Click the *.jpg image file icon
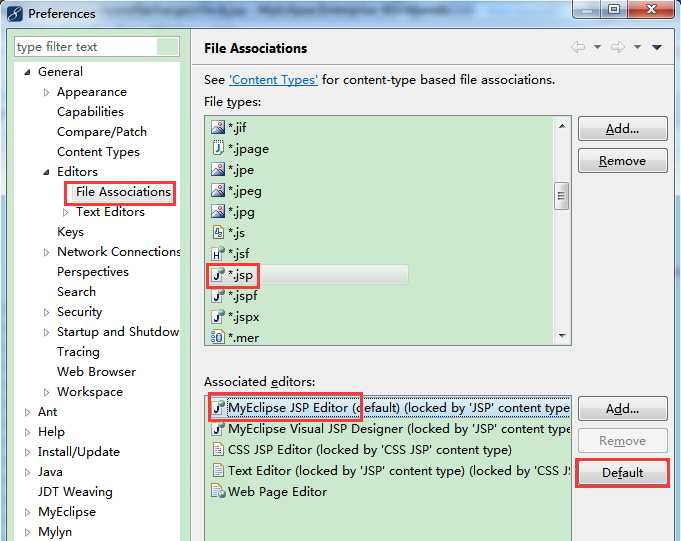Screen dimensions: 681x541 pyautogui.click(x=218, y=211)
